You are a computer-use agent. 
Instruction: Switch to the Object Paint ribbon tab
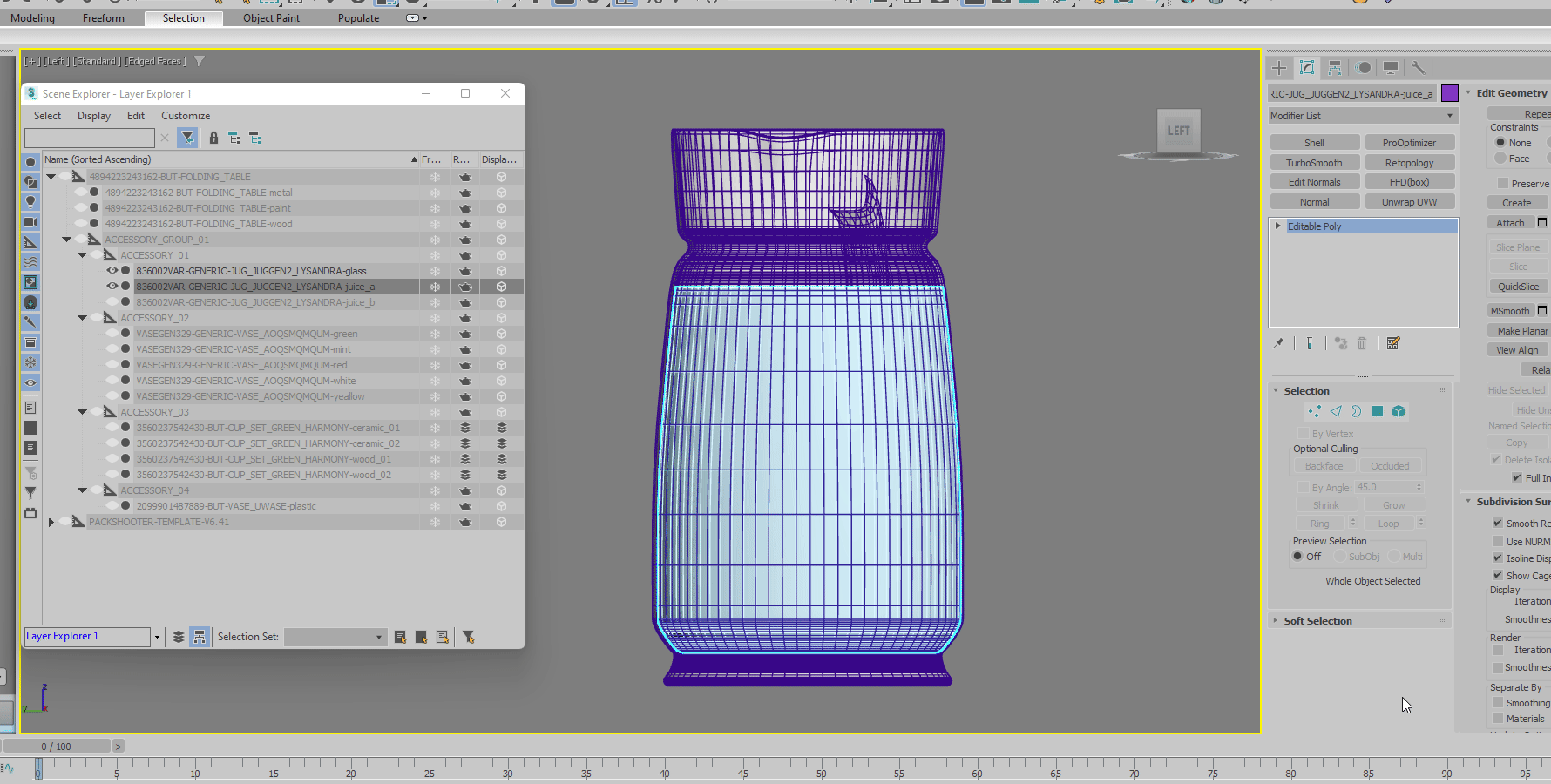(271, 18)
